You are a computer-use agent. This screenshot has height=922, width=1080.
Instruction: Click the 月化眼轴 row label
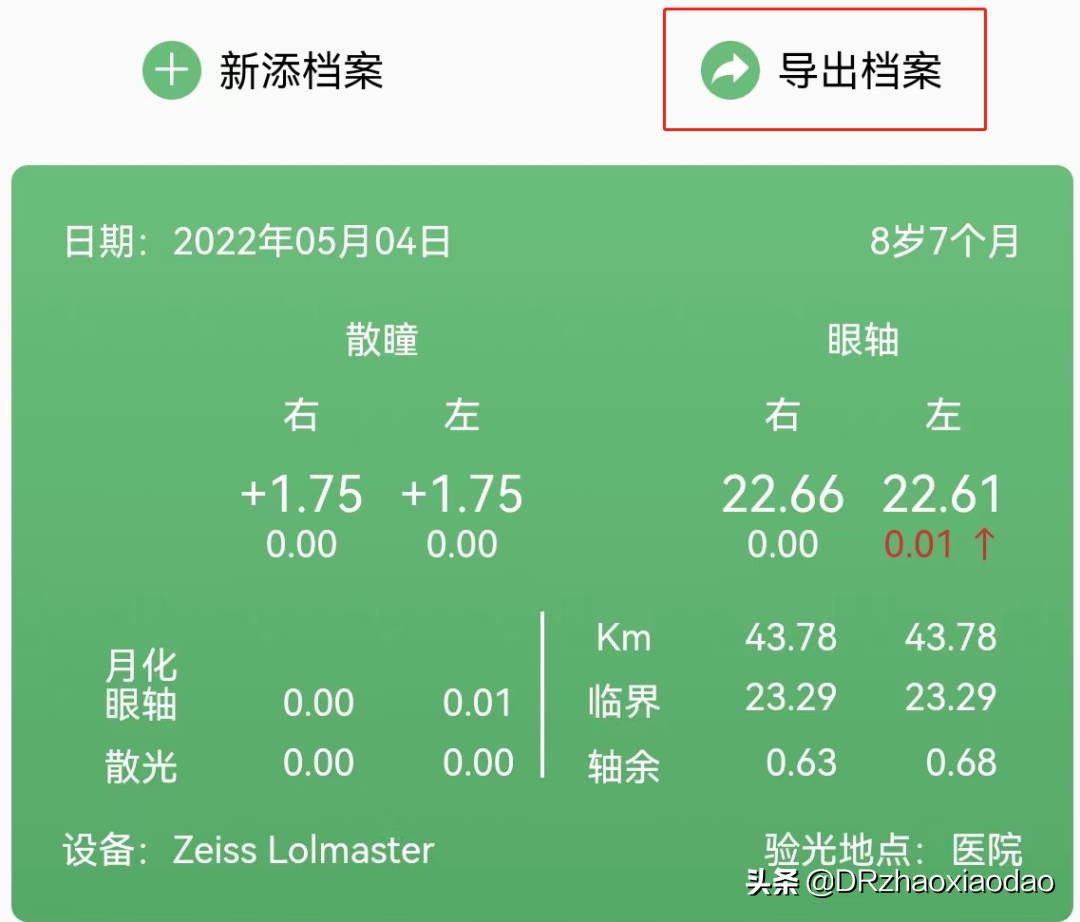(141, 685)
